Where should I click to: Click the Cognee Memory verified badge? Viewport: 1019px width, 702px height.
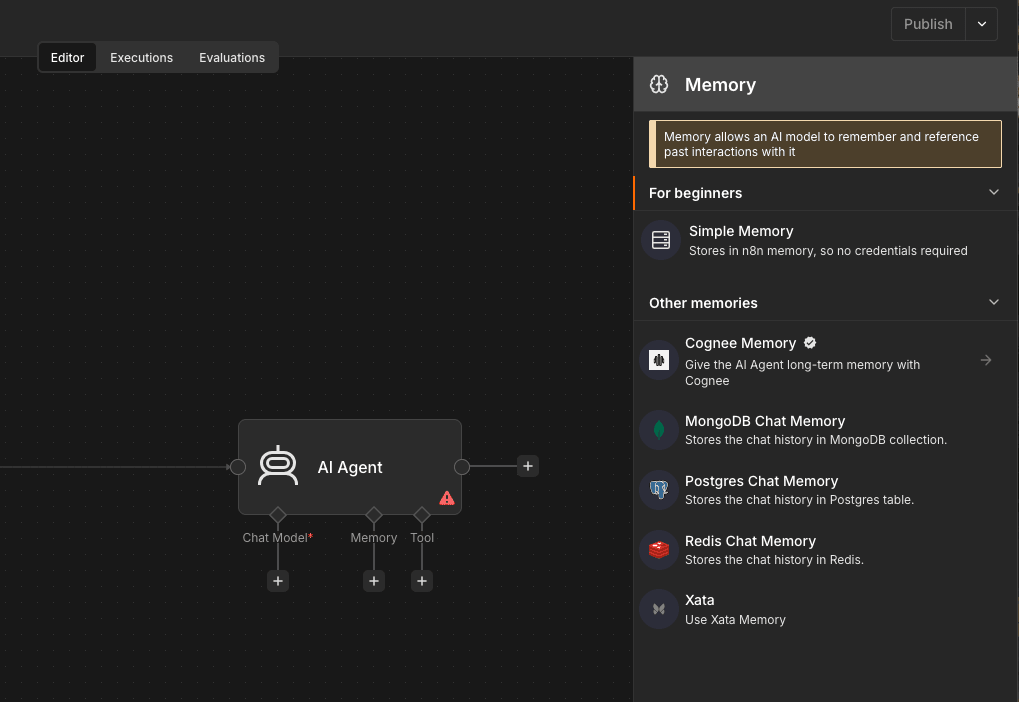pyautogui.click(x=810, y=343)
